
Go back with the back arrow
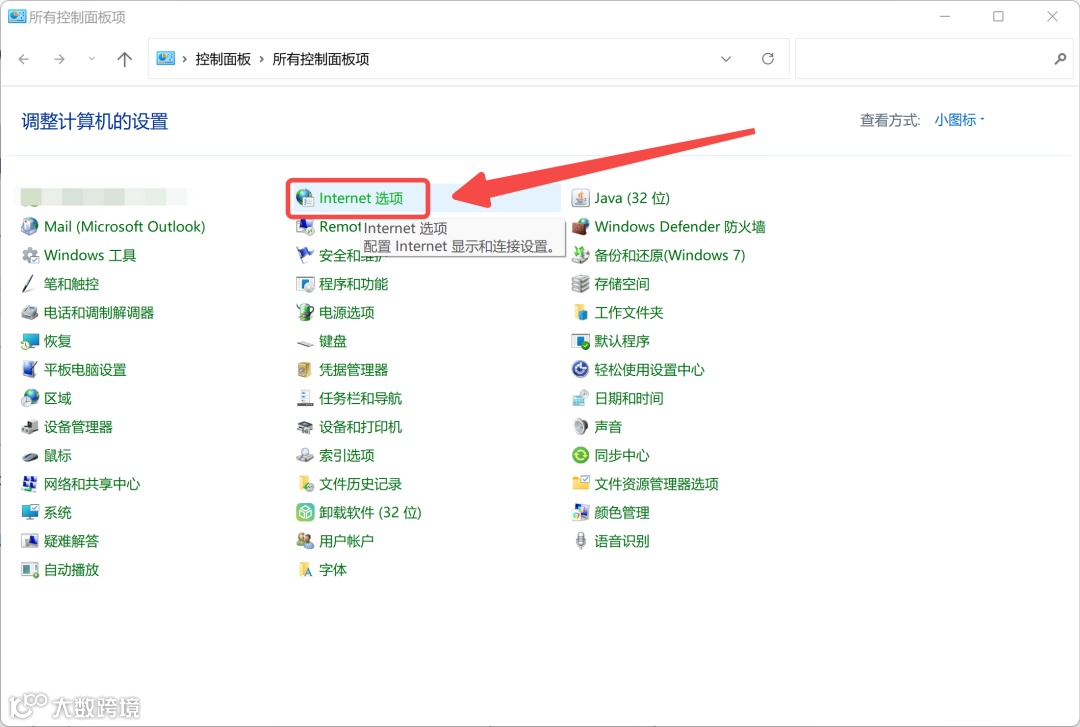24,59
